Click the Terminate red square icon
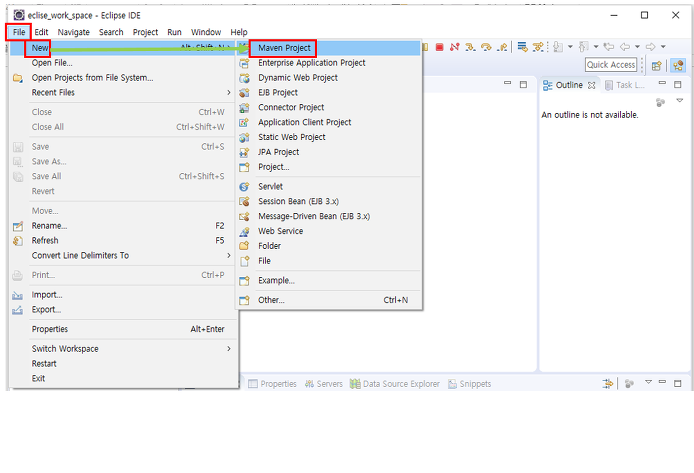Viewport: 694px width, 473px height. (439, 47)
